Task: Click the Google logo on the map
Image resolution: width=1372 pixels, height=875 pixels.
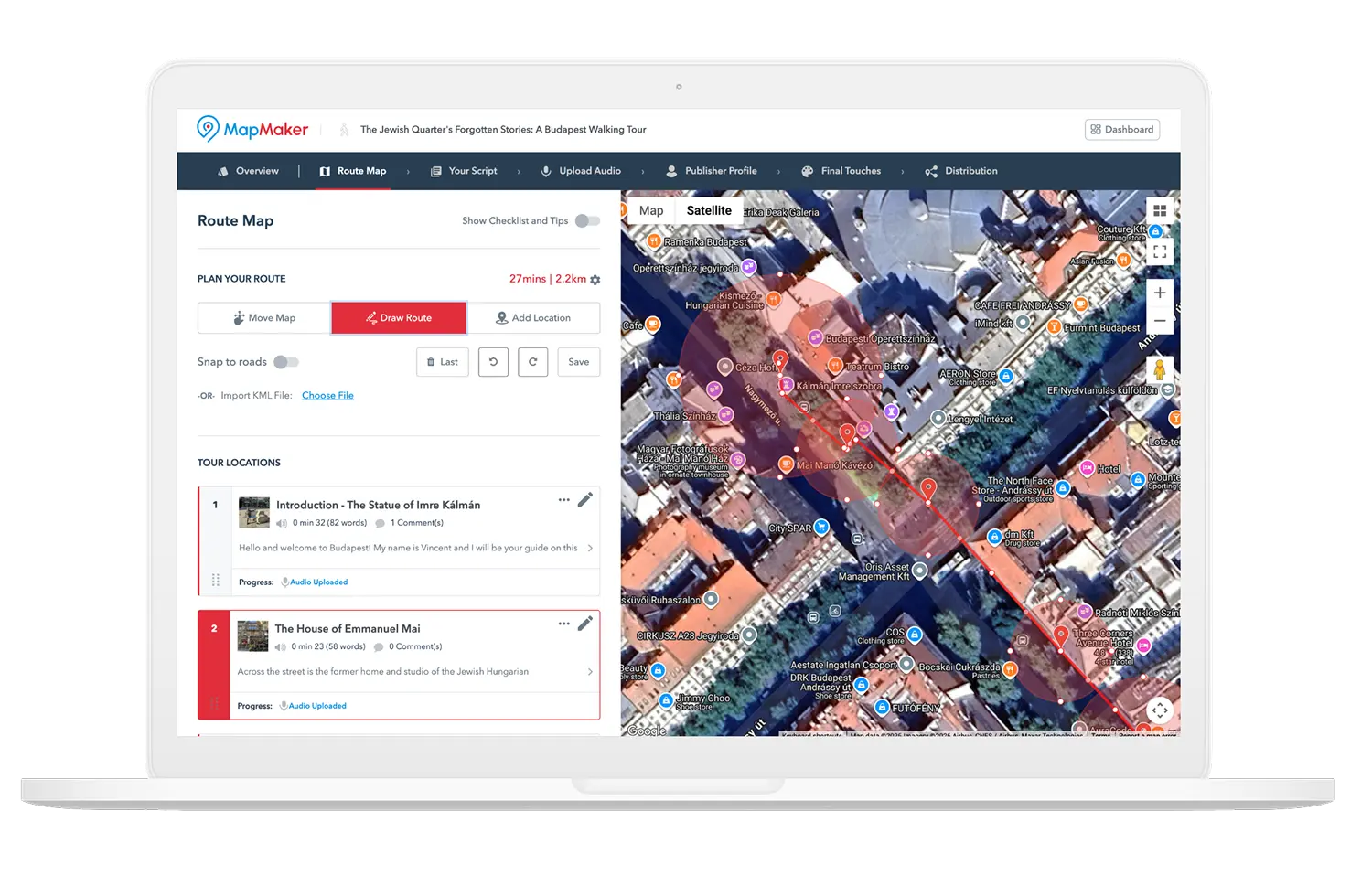Action: [x=647, y=730]
